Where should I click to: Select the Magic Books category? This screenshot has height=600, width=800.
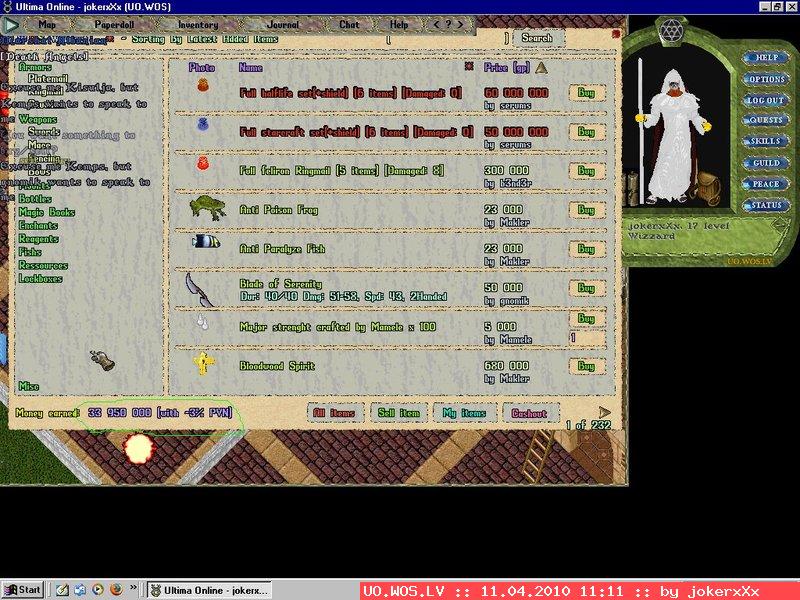coord(46,212)
